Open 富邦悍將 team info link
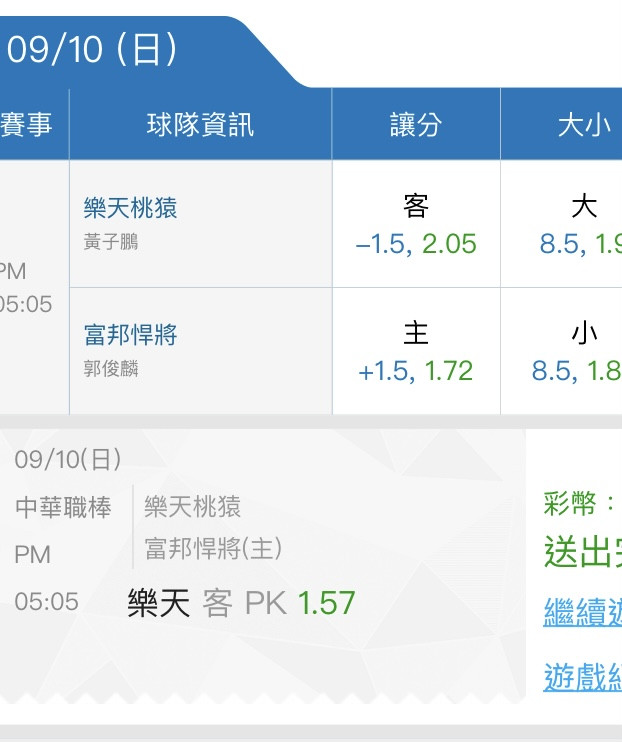This screenshot has height=742, width=622. pyautogui.click(x=131, y=335)
